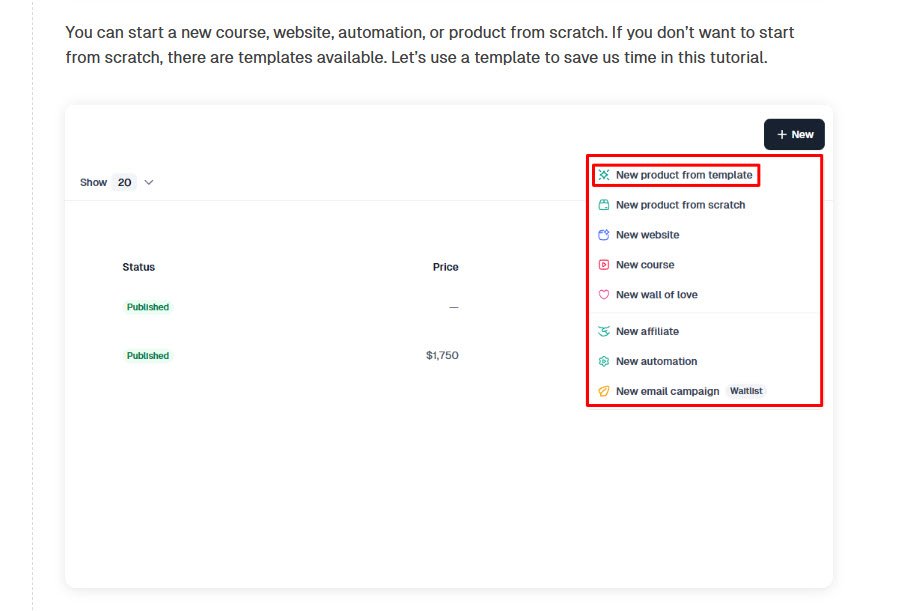Click the video play icon beside New course
916x611 pixels.
pyautogui.click(x=602, y=264)
